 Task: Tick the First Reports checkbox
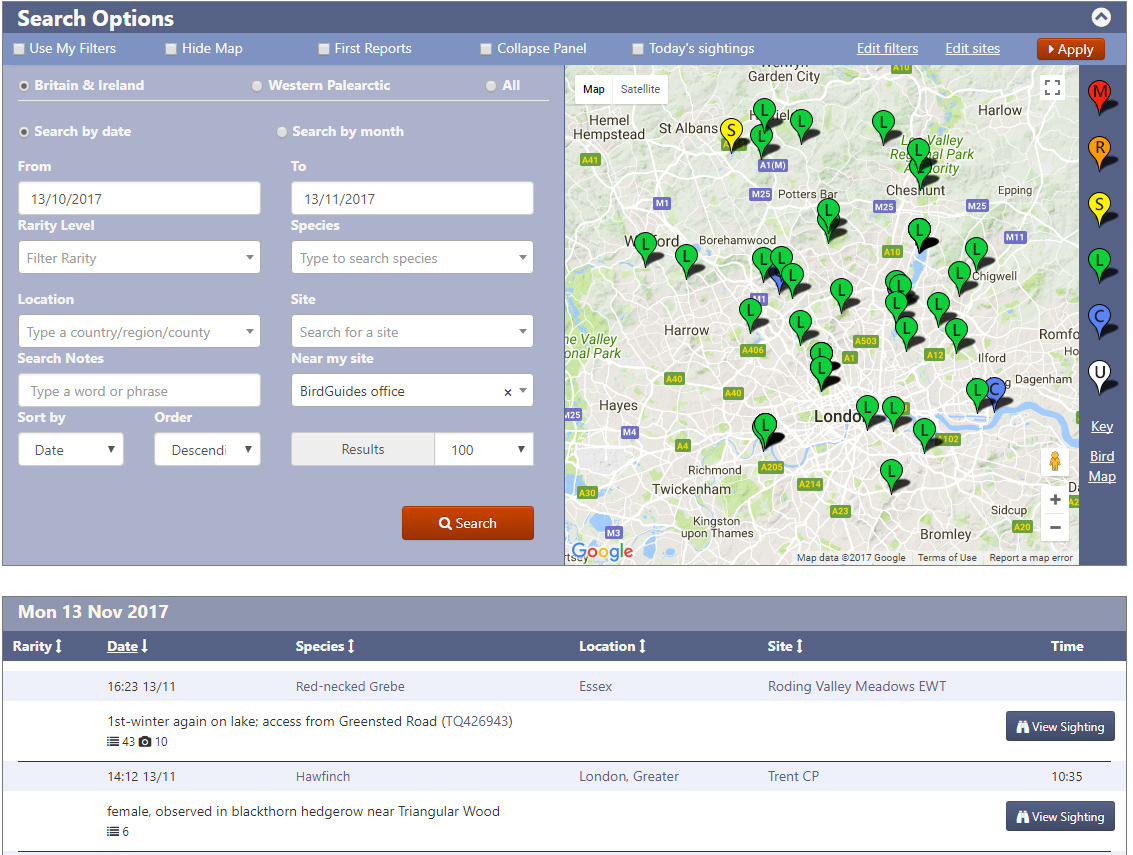(x=324, y=49)
